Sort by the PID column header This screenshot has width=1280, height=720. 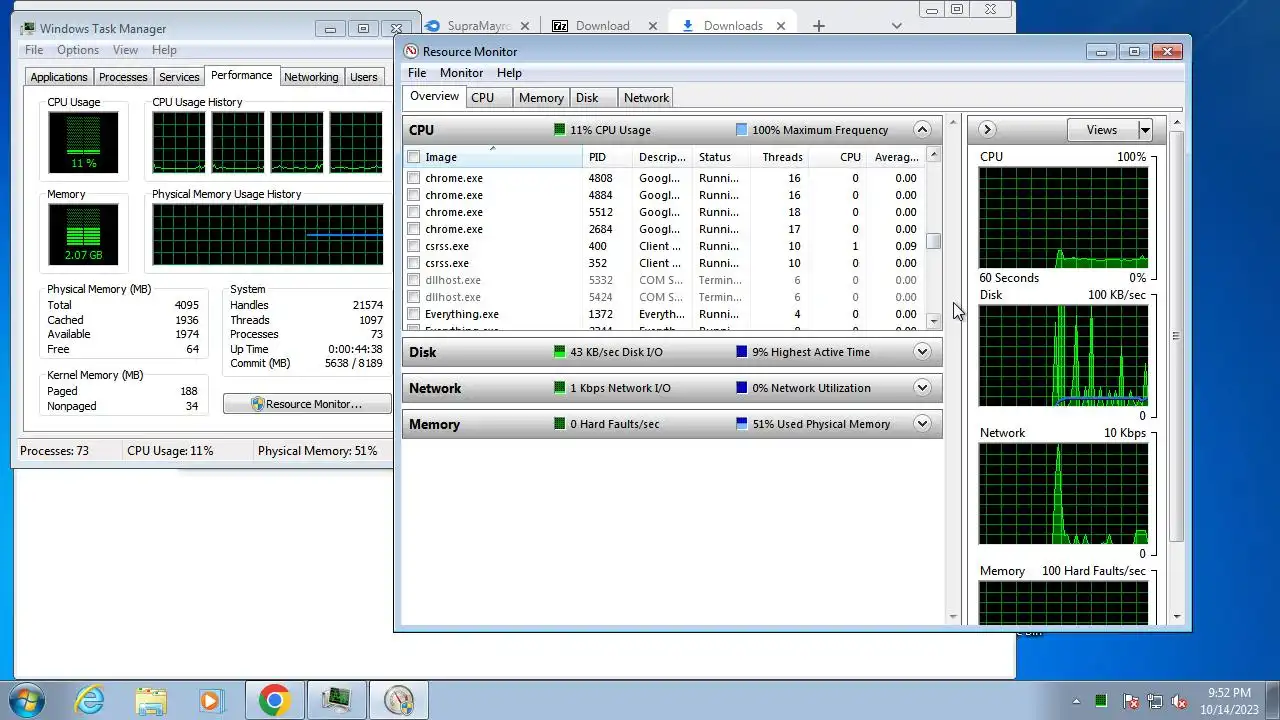tap(608, 157)
